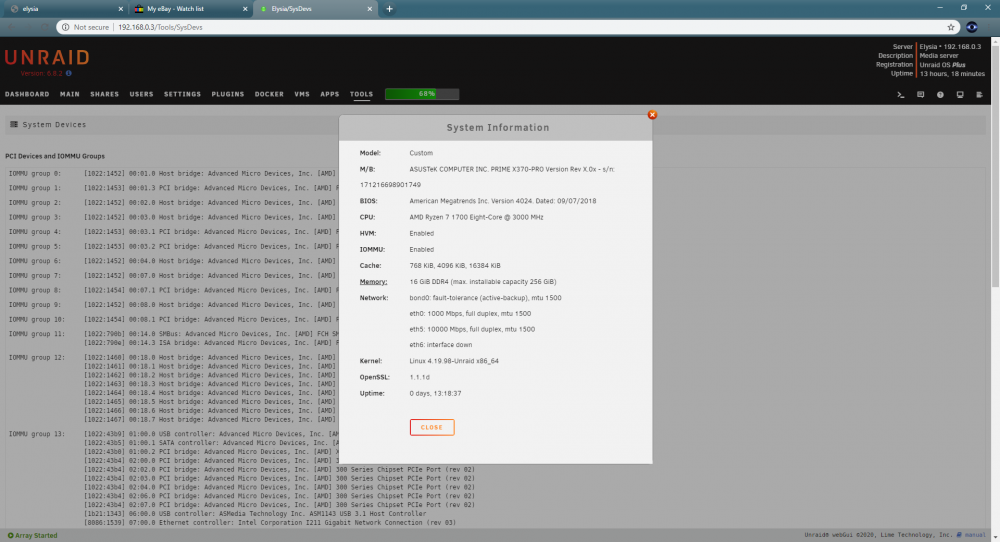Click 'eth5: 10000 Mbps' network entry
Screen dimensions: 1000x542
click(x=472, y=330)
